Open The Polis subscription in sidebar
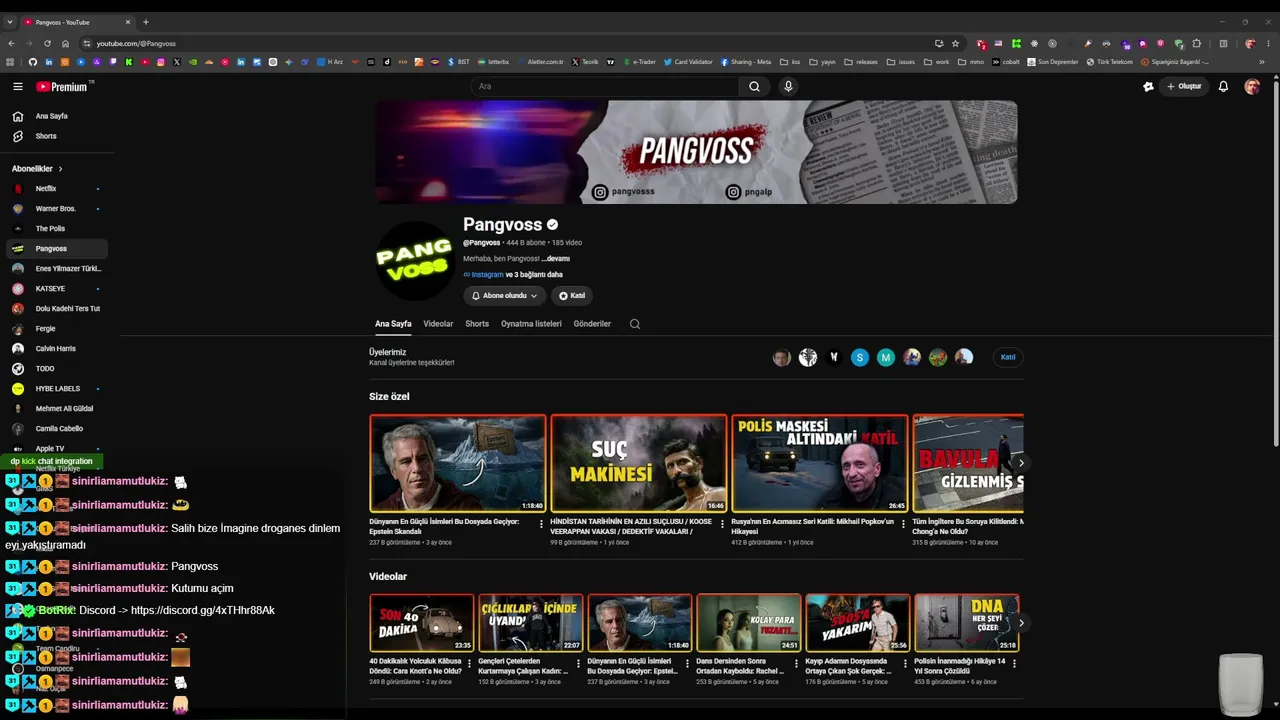The image size is (1280, 720). click(56, 229)
